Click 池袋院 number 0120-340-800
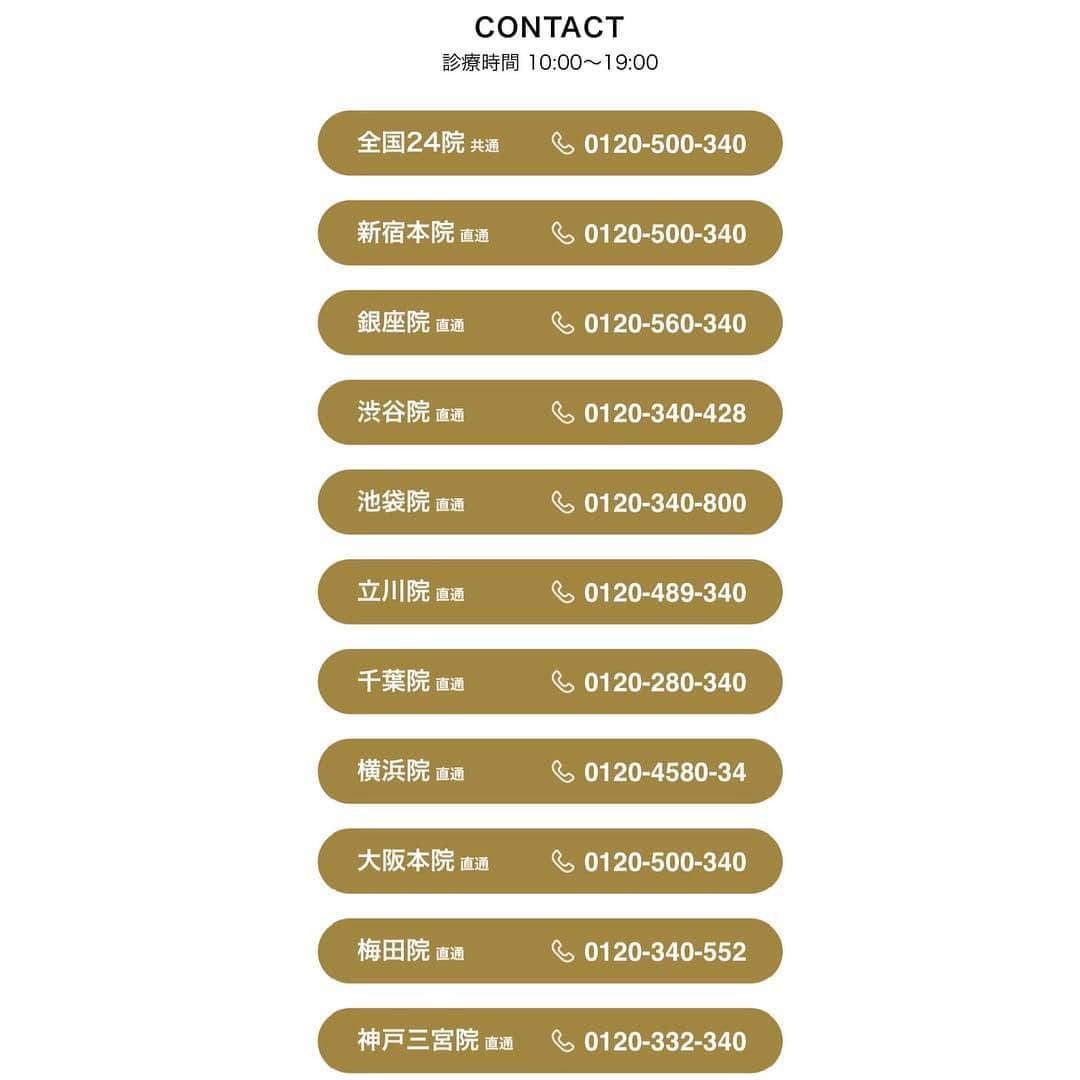Image resolution: width=1080 pixels, height=1080 pixels. point(665,503)
